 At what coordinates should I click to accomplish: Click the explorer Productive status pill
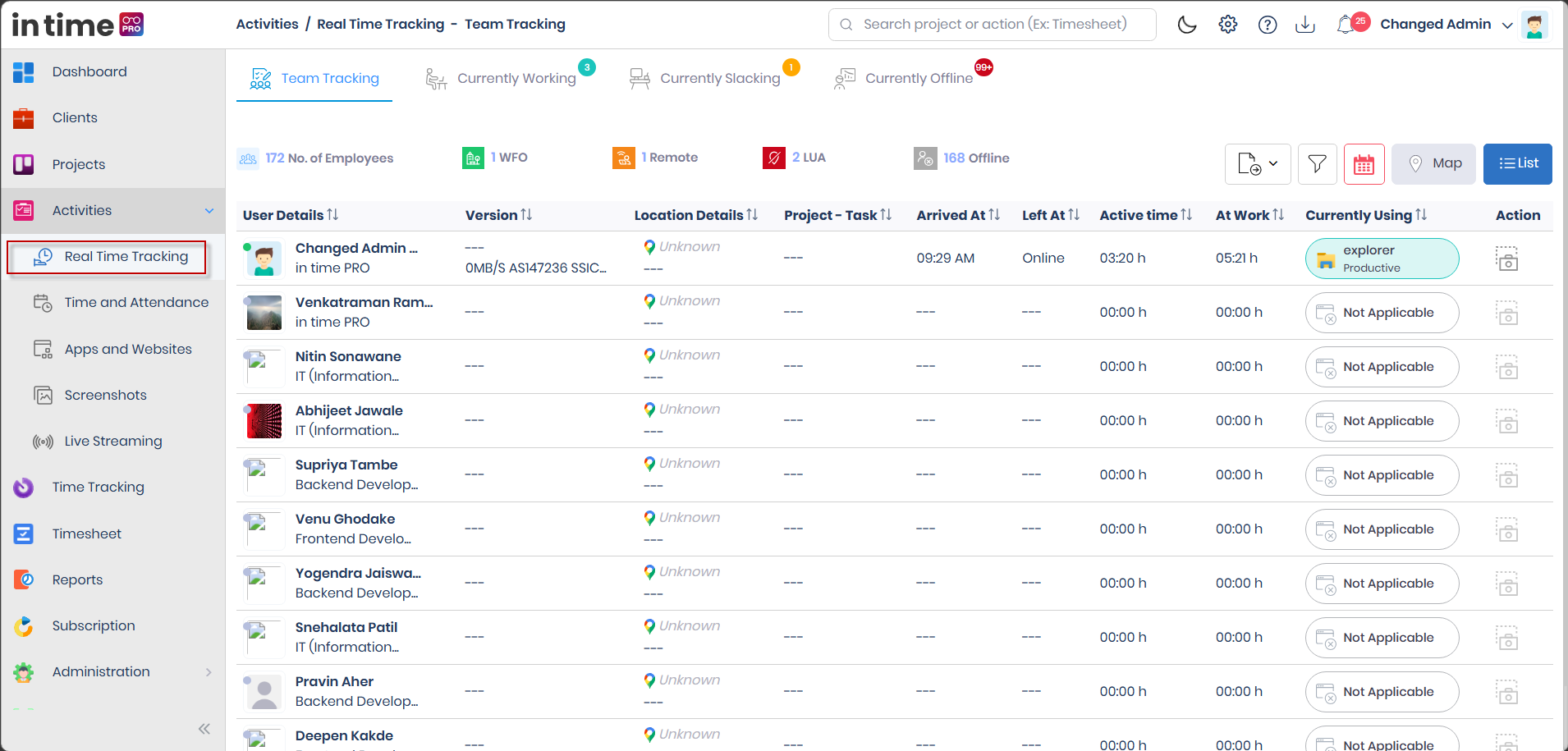point(1382,259)
